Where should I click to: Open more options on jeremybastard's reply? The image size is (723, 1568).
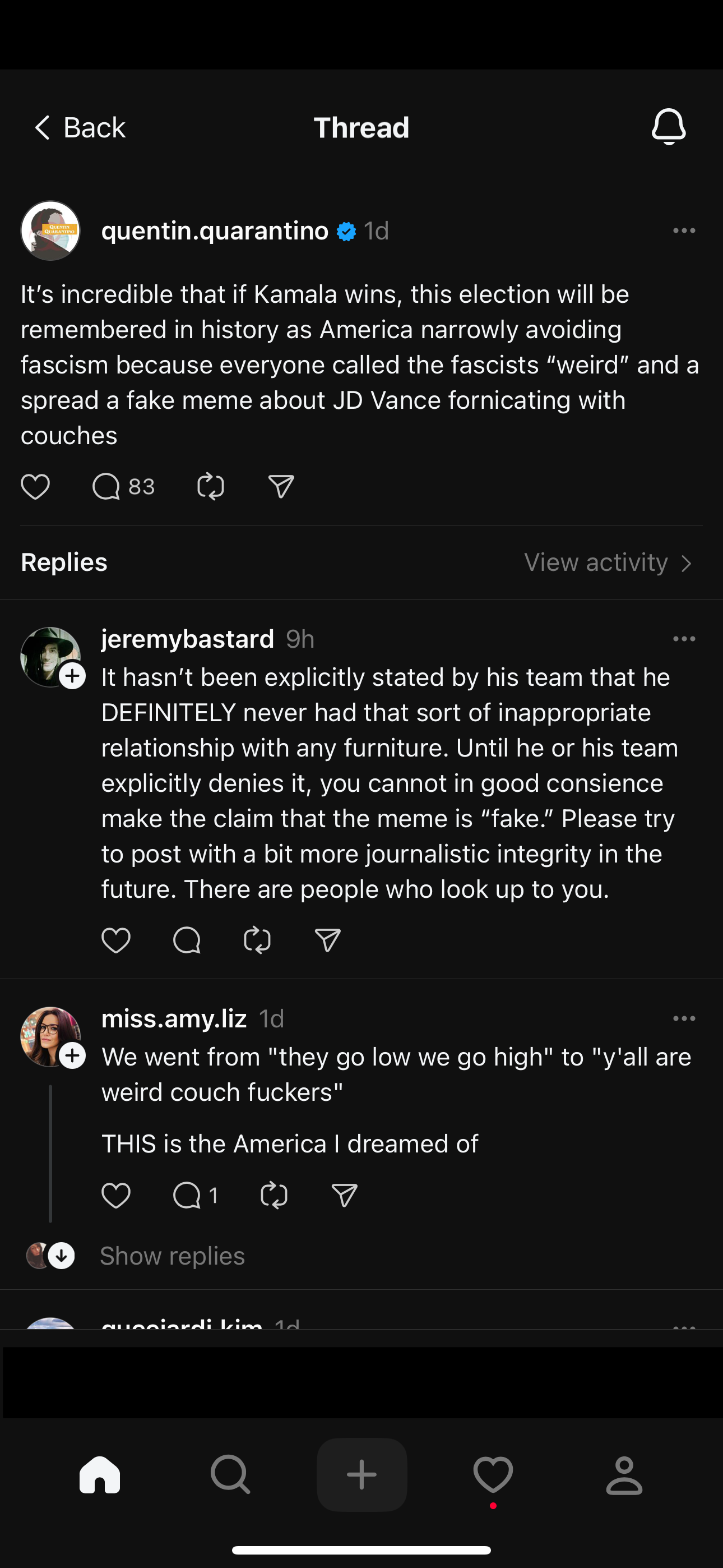684,639
